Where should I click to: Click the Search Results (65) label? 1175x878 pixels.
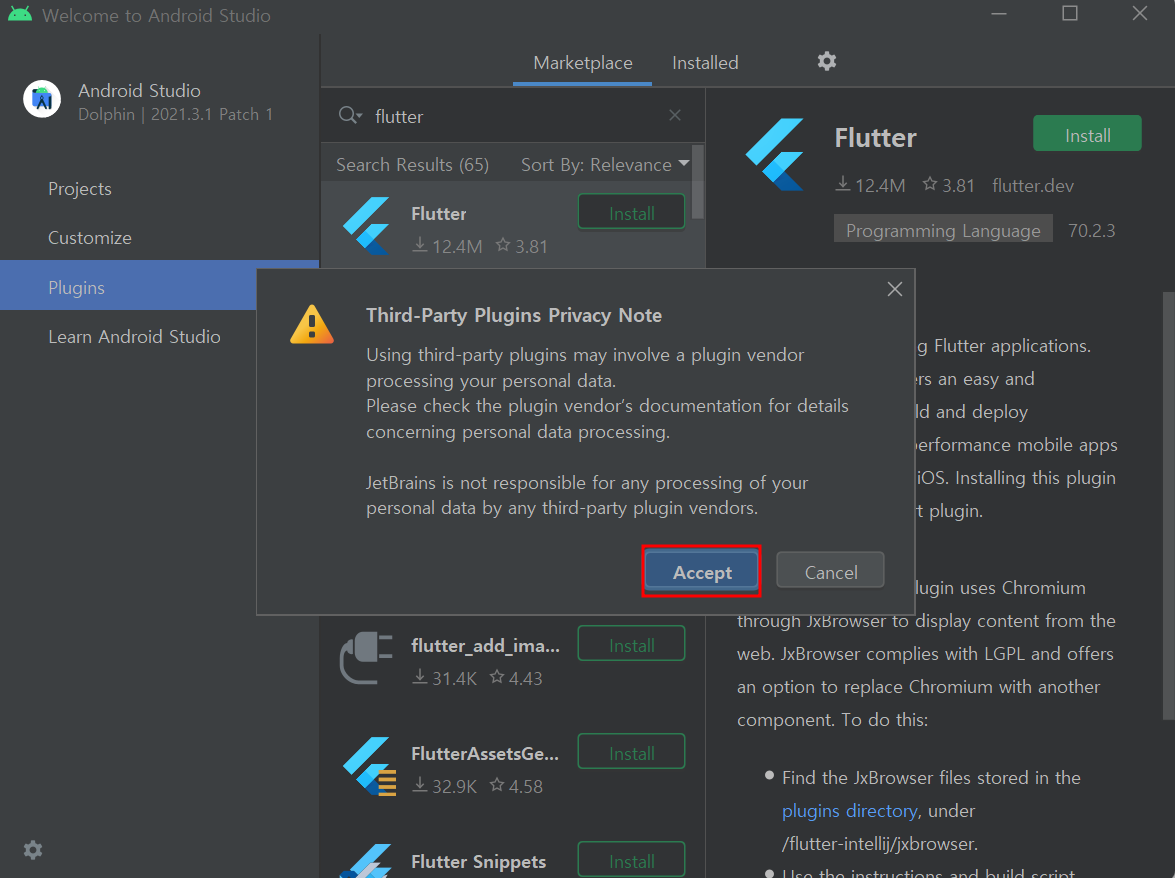412,165
